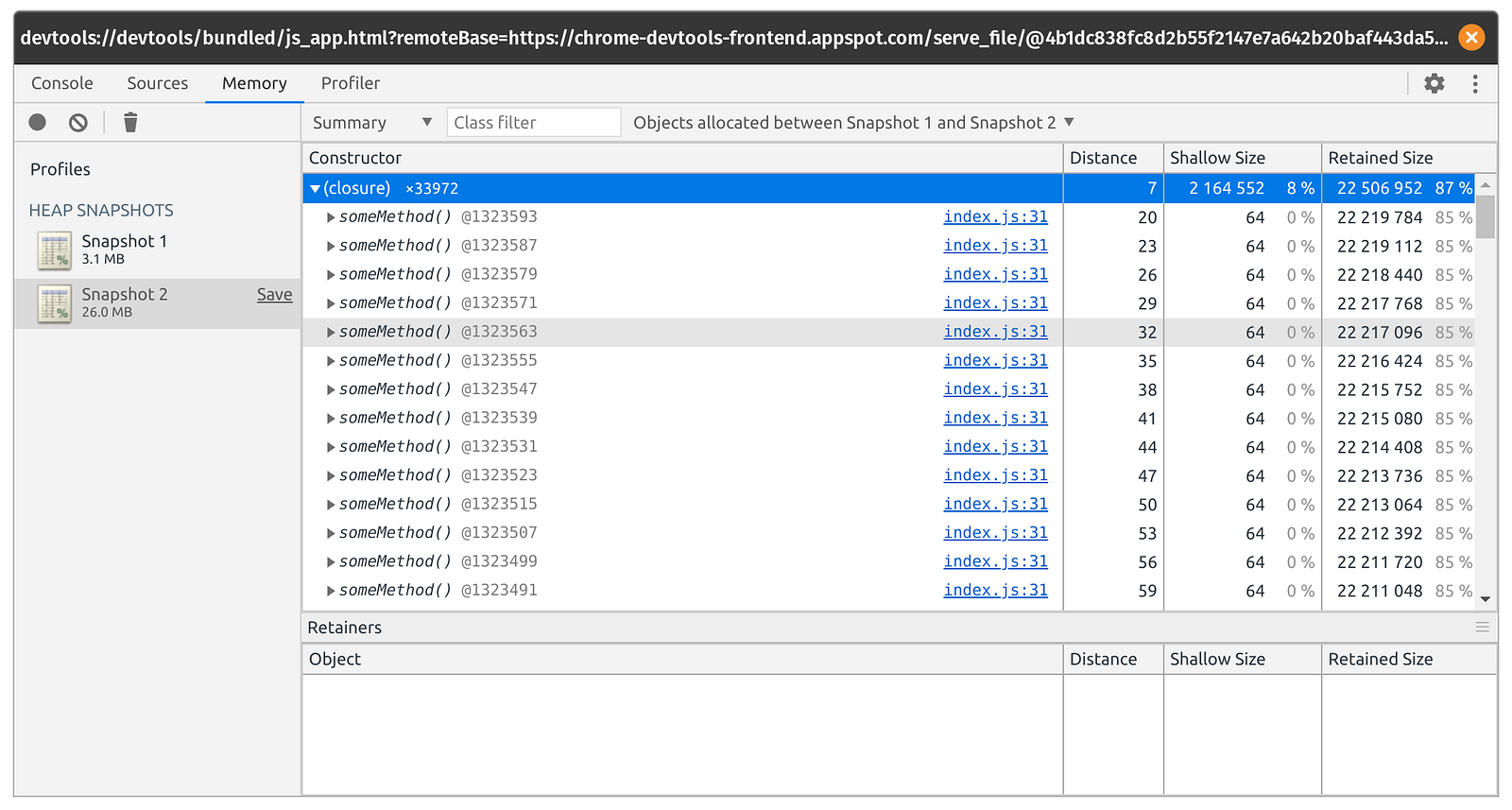Sort Retainers by Object column header

point(682,659)
